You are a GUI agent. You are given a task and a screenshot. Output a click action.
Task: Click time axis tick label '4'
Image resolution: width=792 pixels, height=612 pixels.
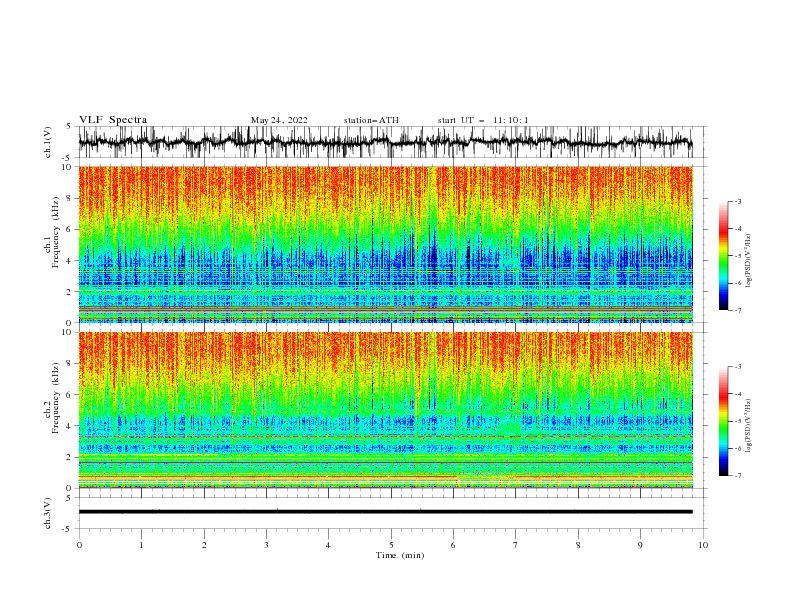(328, 545)
